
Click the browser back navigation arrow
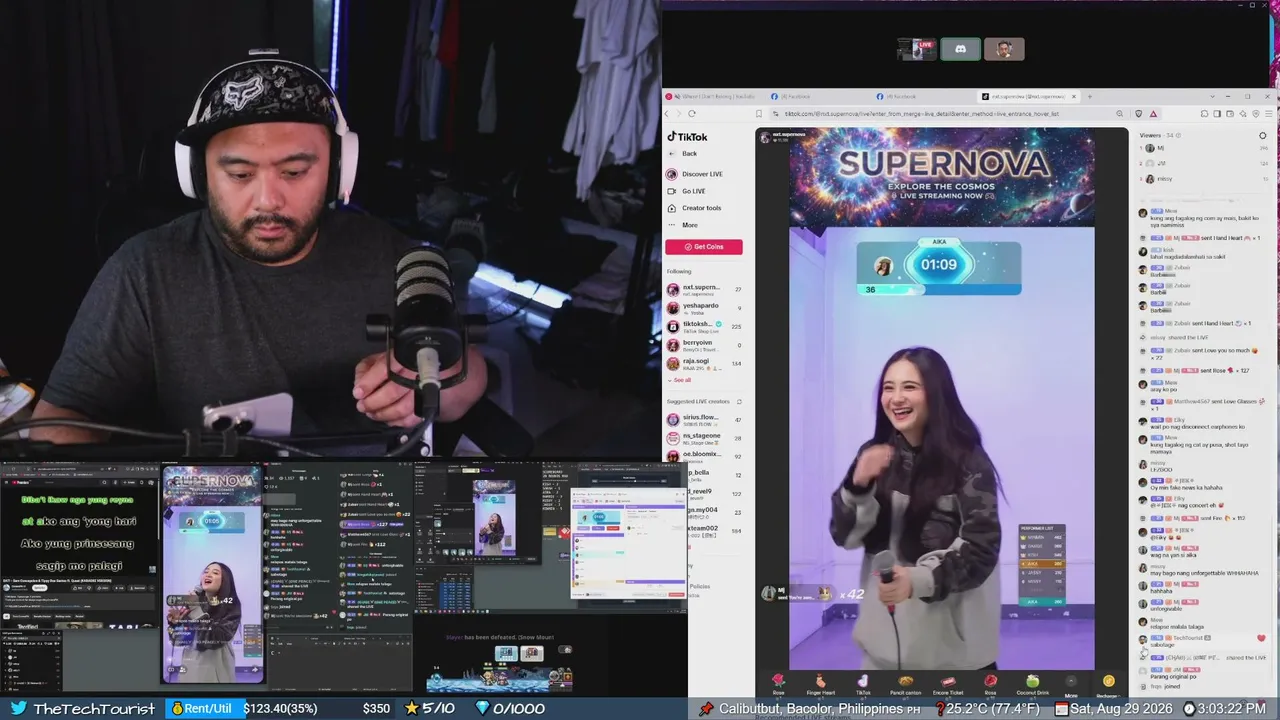coord(669,114)
